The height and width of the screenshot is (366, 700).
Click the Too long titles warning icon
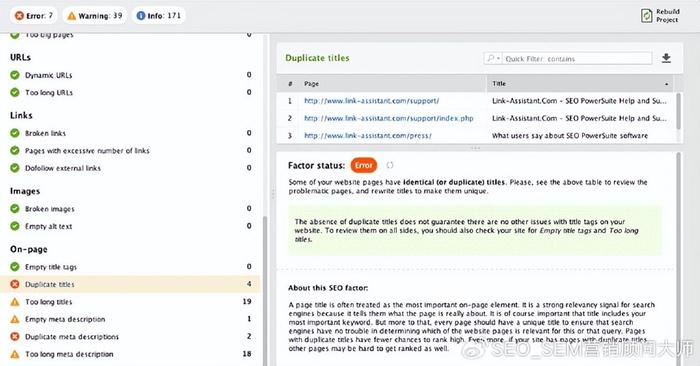[x=15, y=302]
